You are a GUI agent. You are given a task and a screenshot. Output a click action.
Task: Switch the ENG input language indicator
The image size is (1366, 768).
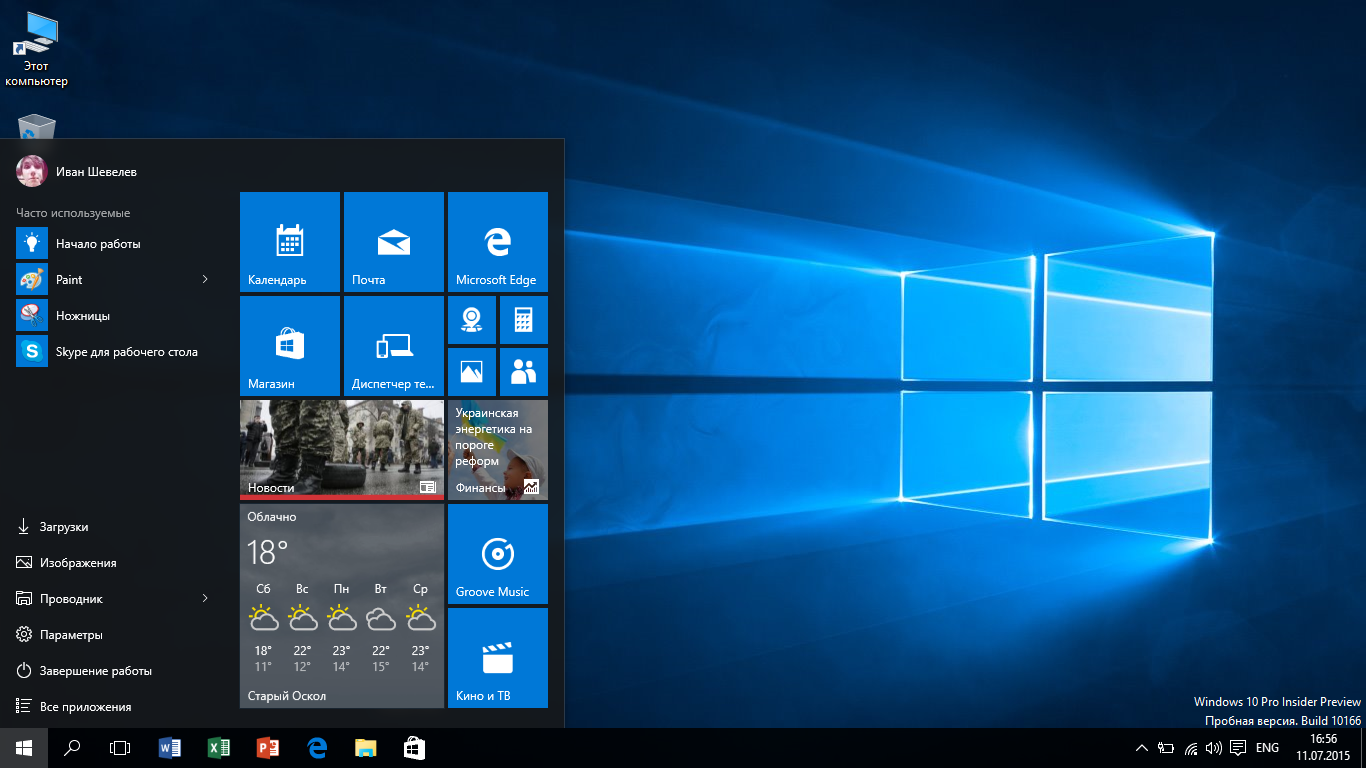point(1267,748)
